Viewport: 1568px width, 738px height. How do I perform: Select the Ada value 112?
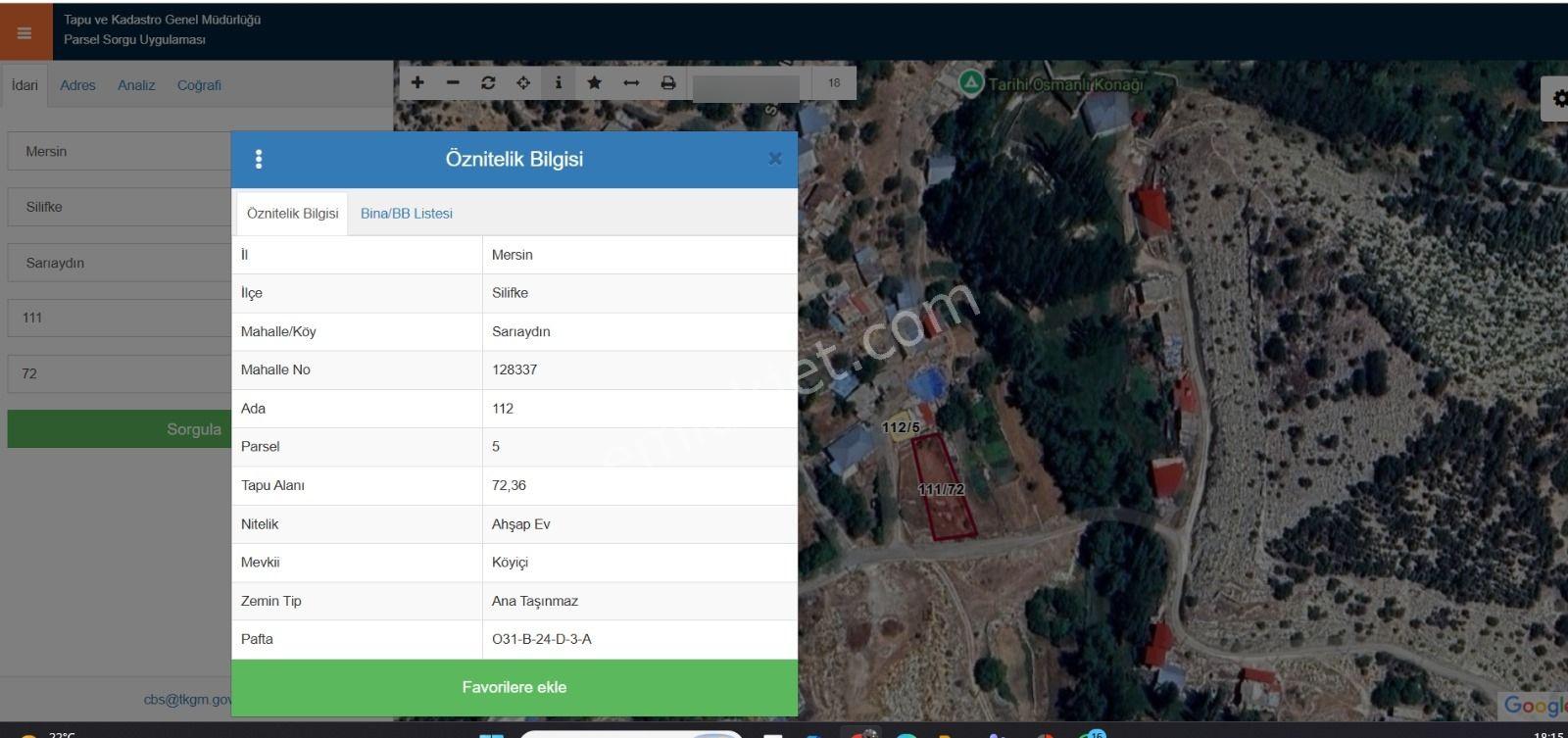pos(503,409)
